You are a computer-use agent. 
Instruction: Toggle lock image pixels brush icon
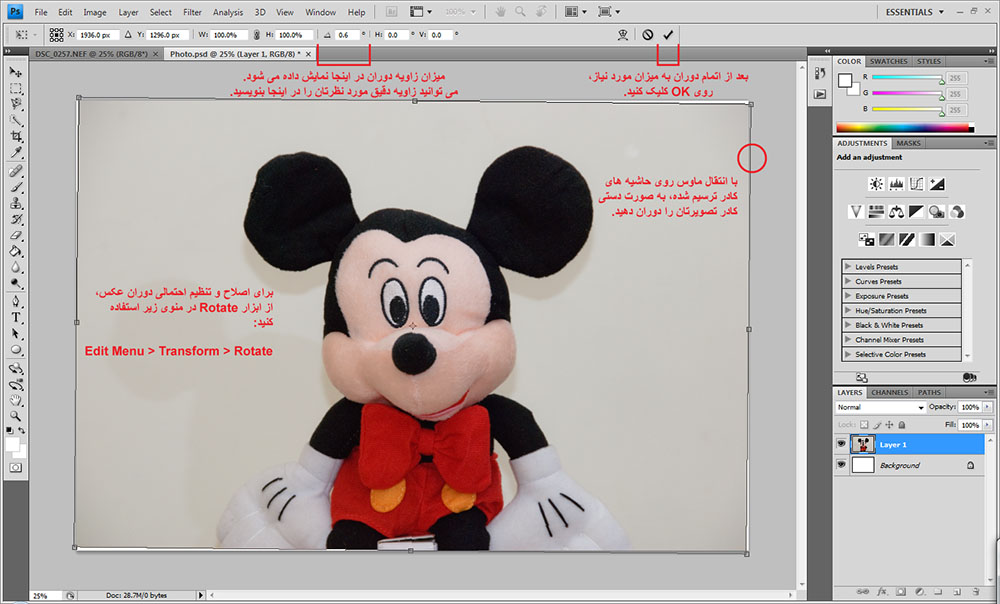point(877,425)
